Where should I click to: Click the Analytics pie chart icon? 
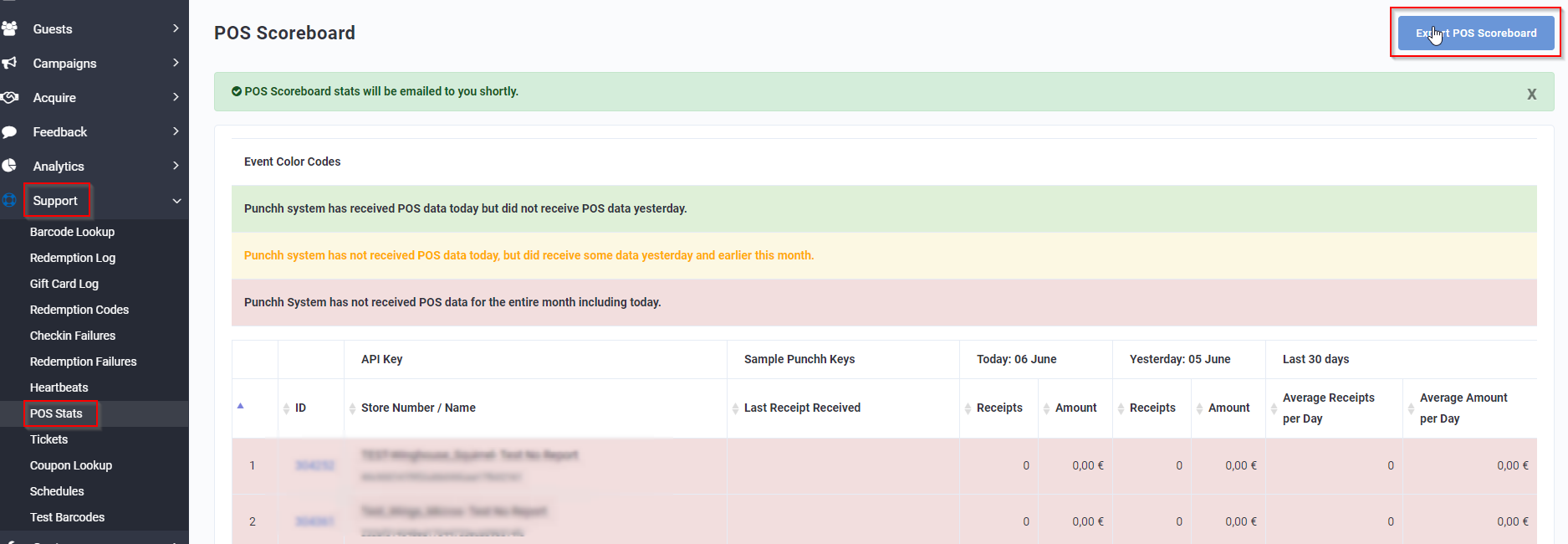click(x=10, y=166)
